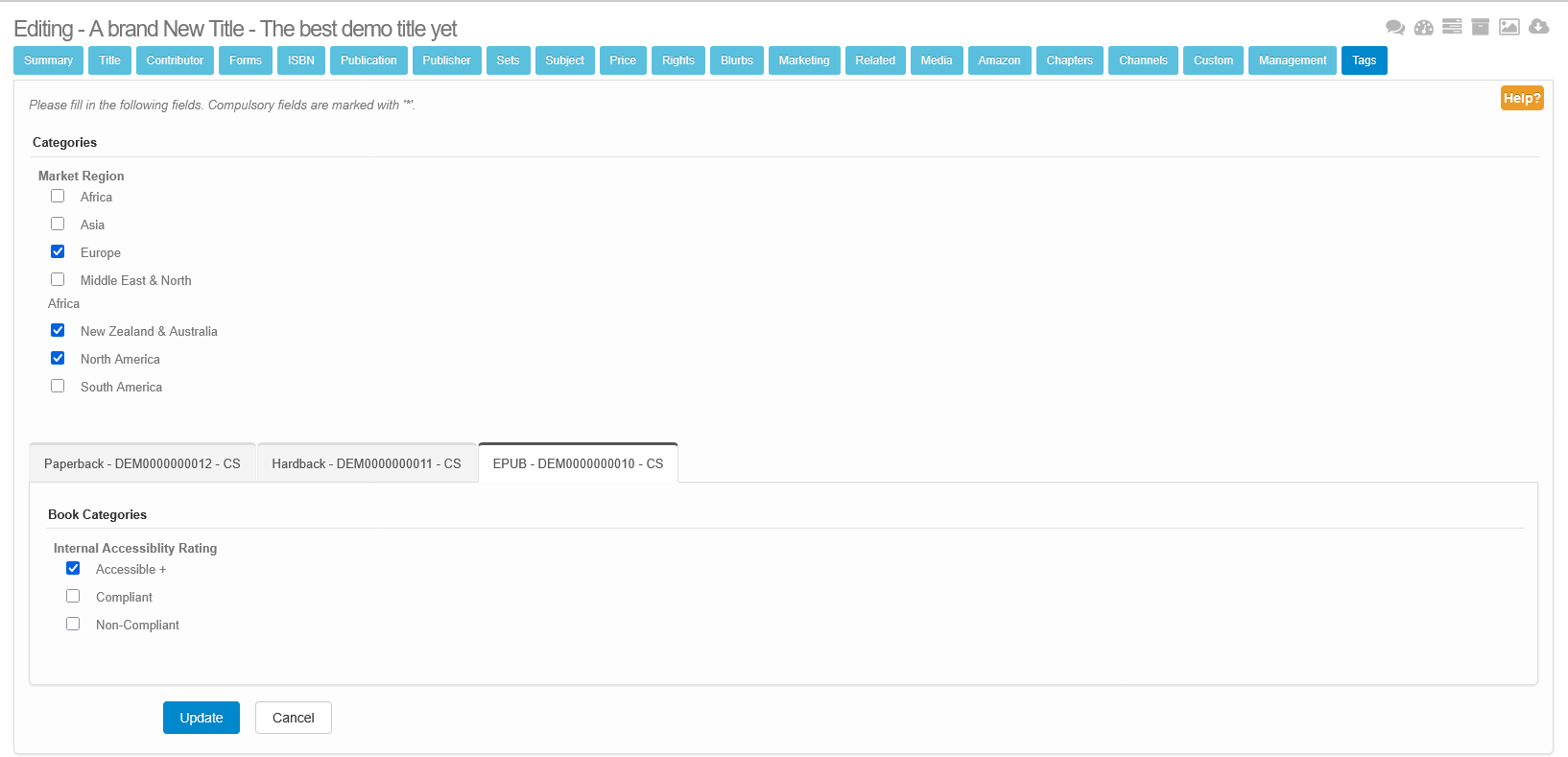
Task: Select the EPUB DEM0000000010 tab
Action: click(x=578, y=463)
